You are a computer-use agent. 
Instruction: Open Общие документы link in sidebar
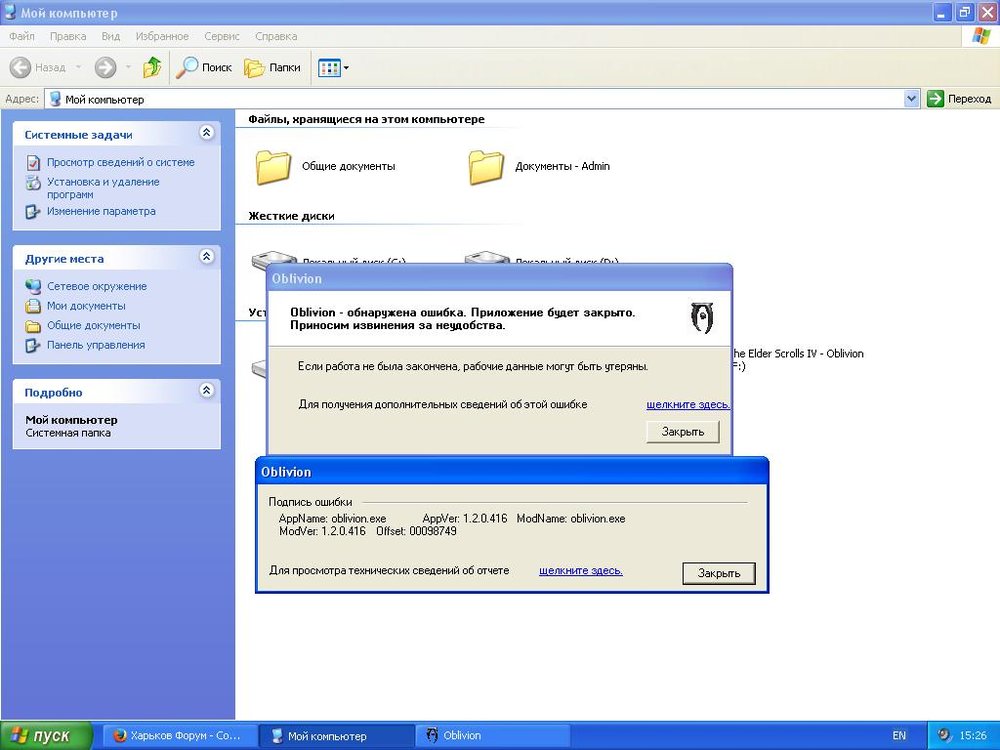tap(94, 325)
